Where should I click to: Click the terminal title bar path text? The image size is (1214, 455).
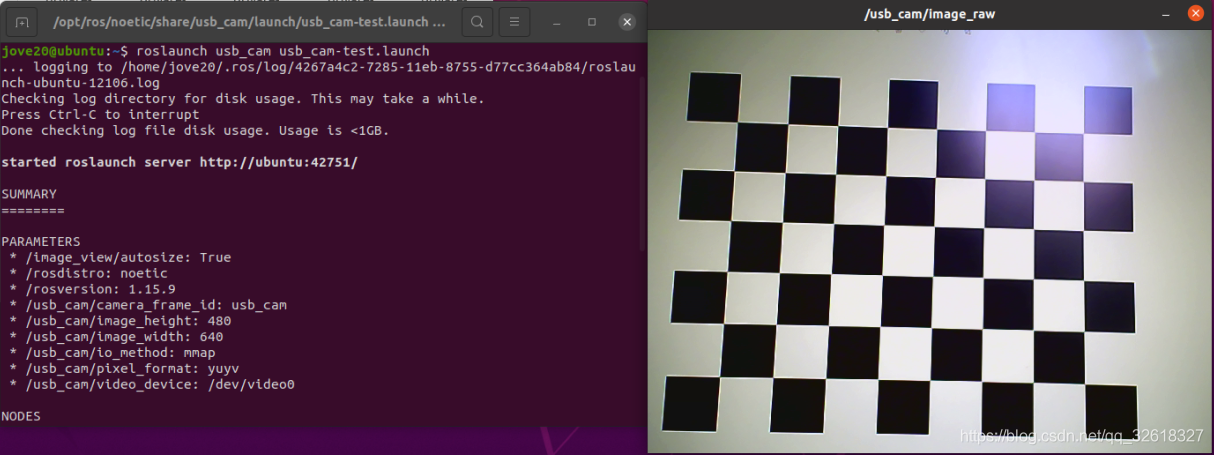pyautogui.click(x=250, y=21)
